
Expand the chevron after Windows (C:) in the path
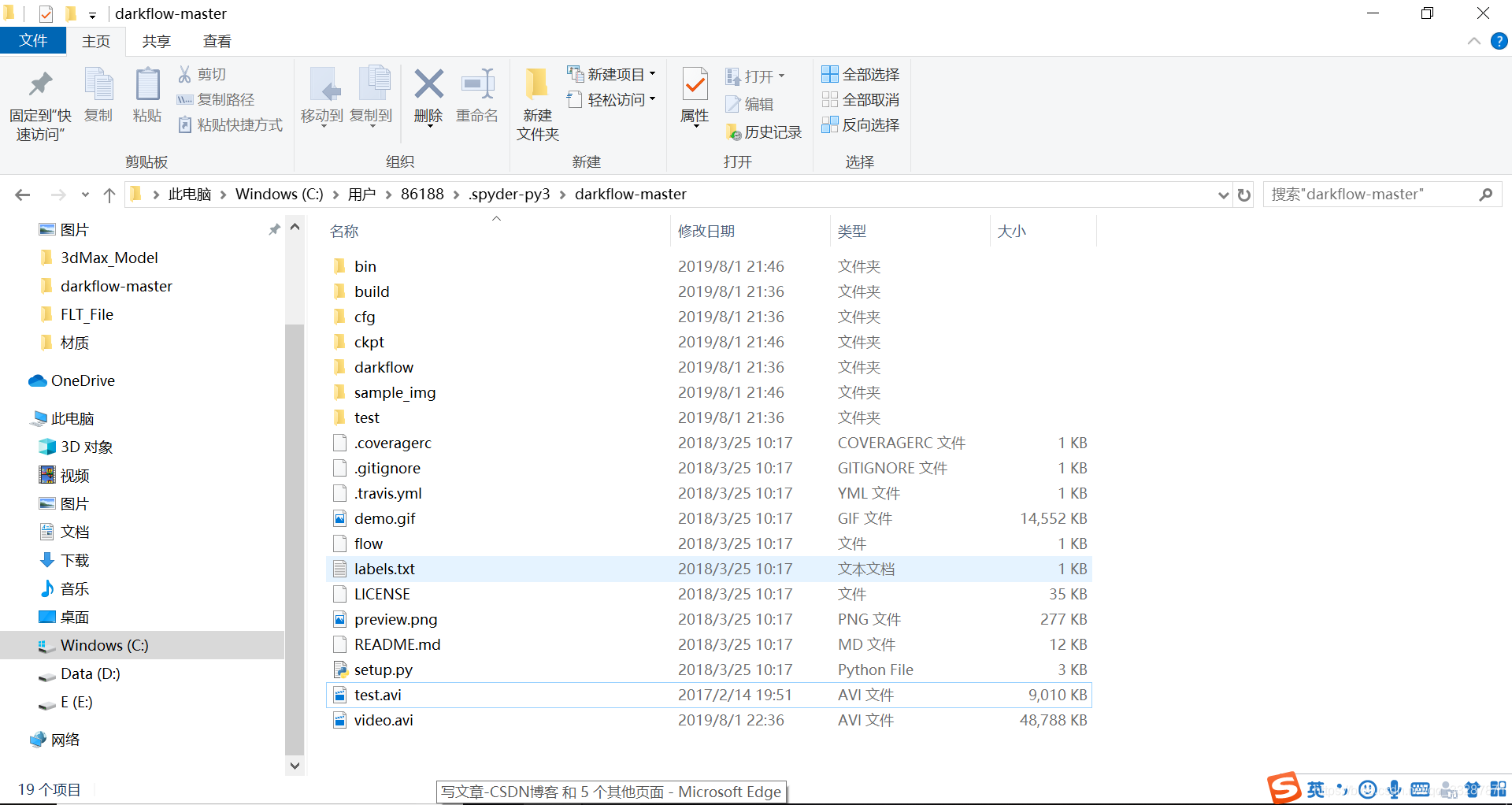[335, 195]
